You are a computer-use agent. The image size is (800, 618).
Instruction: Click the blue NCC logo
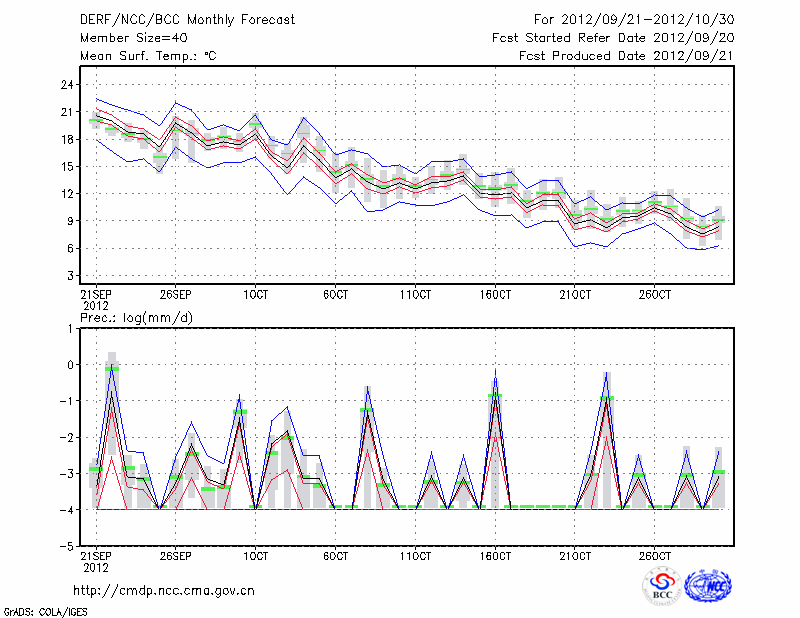(707, 586)
